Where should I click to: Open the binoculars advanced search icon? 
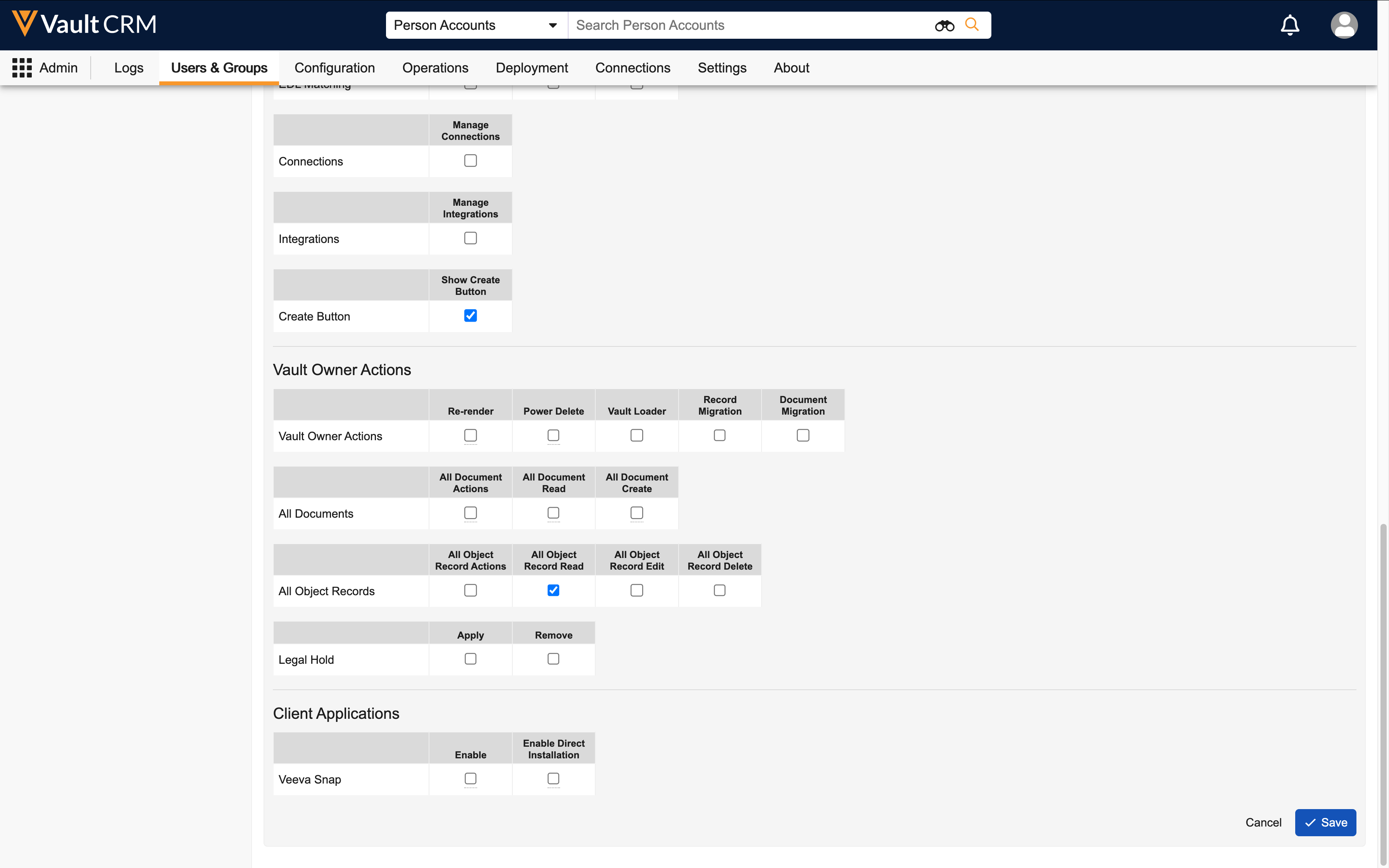pyautogui.click(x=944, y=25)
